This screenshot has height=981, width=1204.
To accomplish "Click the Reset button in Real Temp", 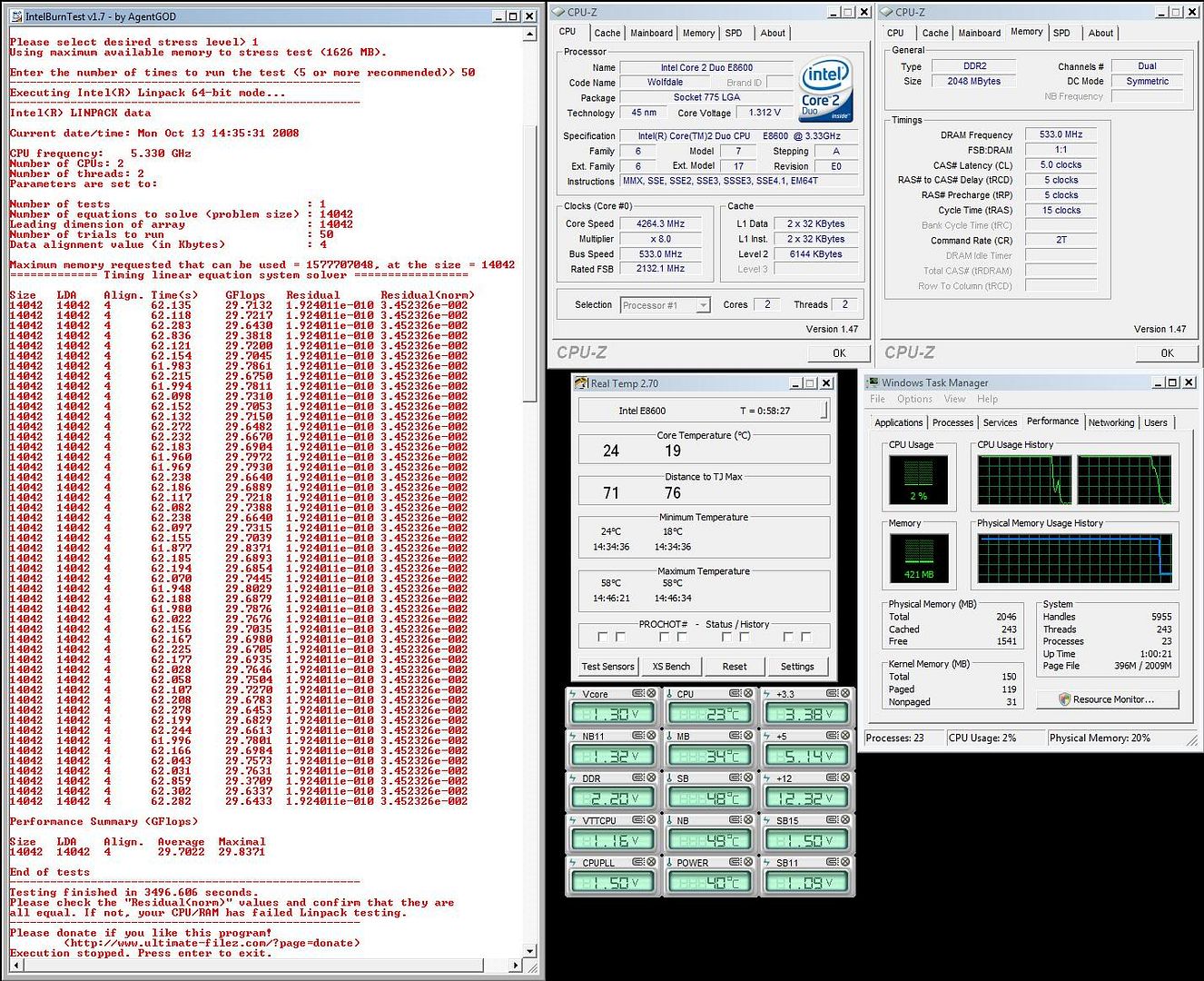I will pos(735,666).
